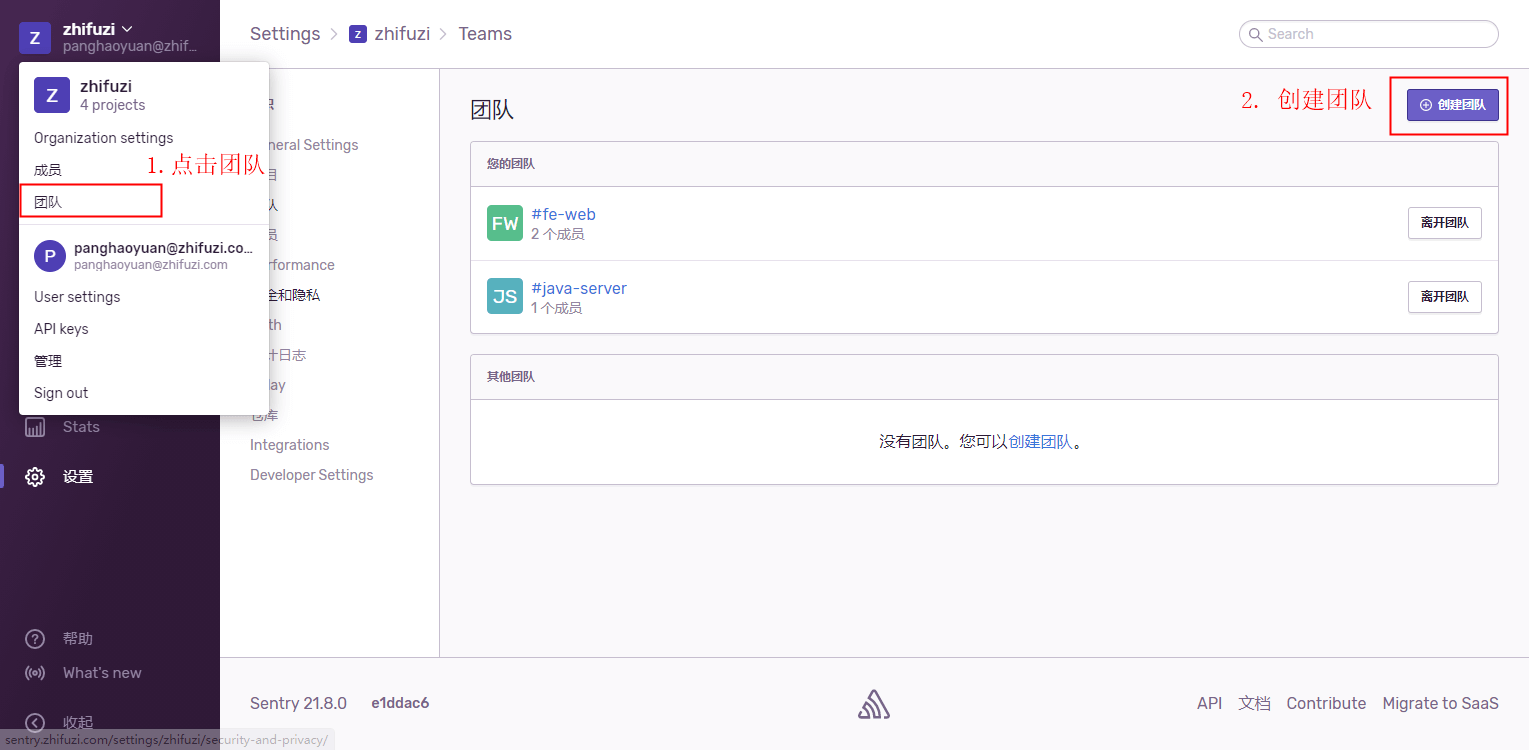Collapse the sidebar with 收起 arrow icon

(x=35, y=722)
